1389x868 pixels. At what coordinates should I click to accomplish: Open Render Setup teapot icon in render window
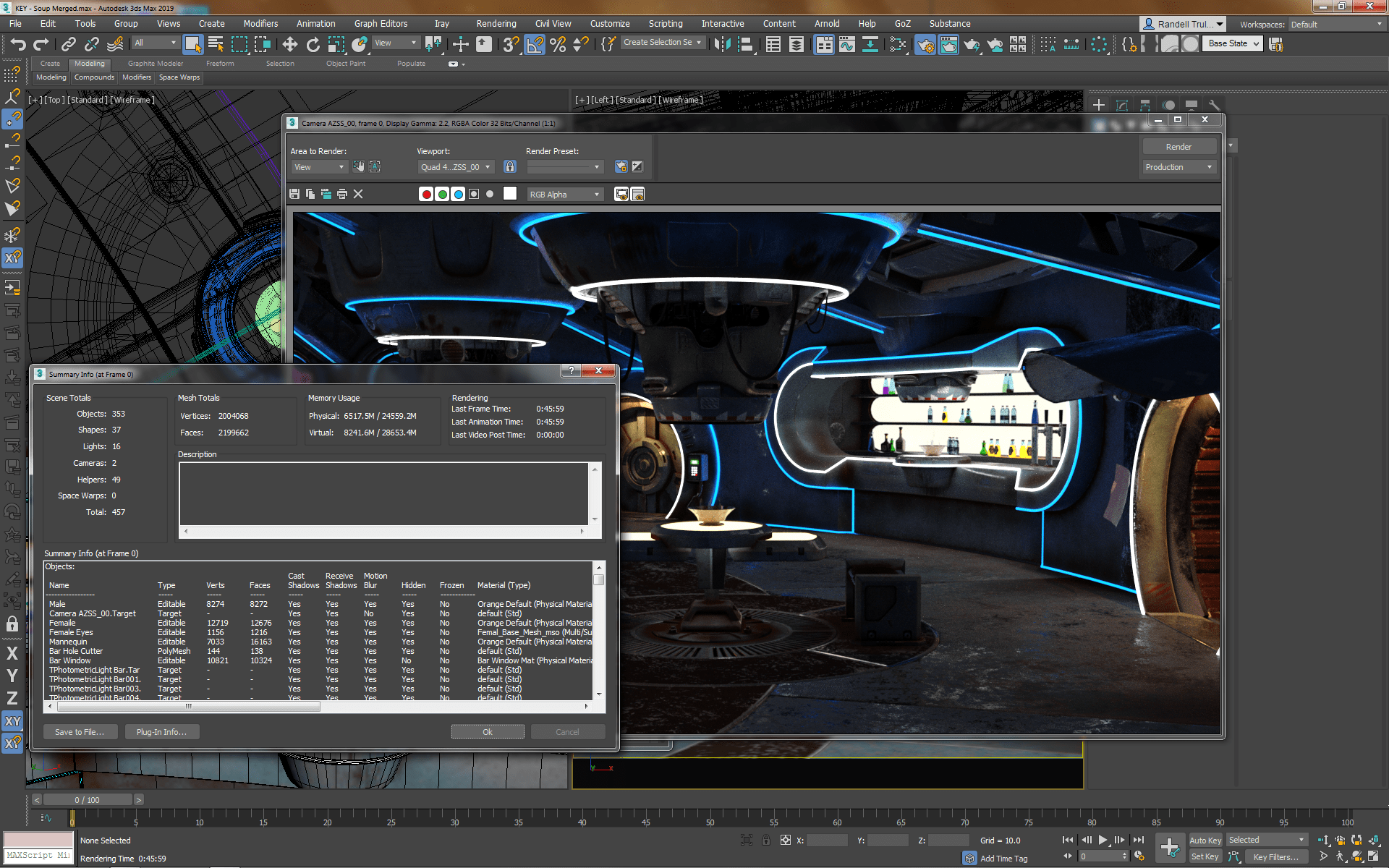coord(621,167)
